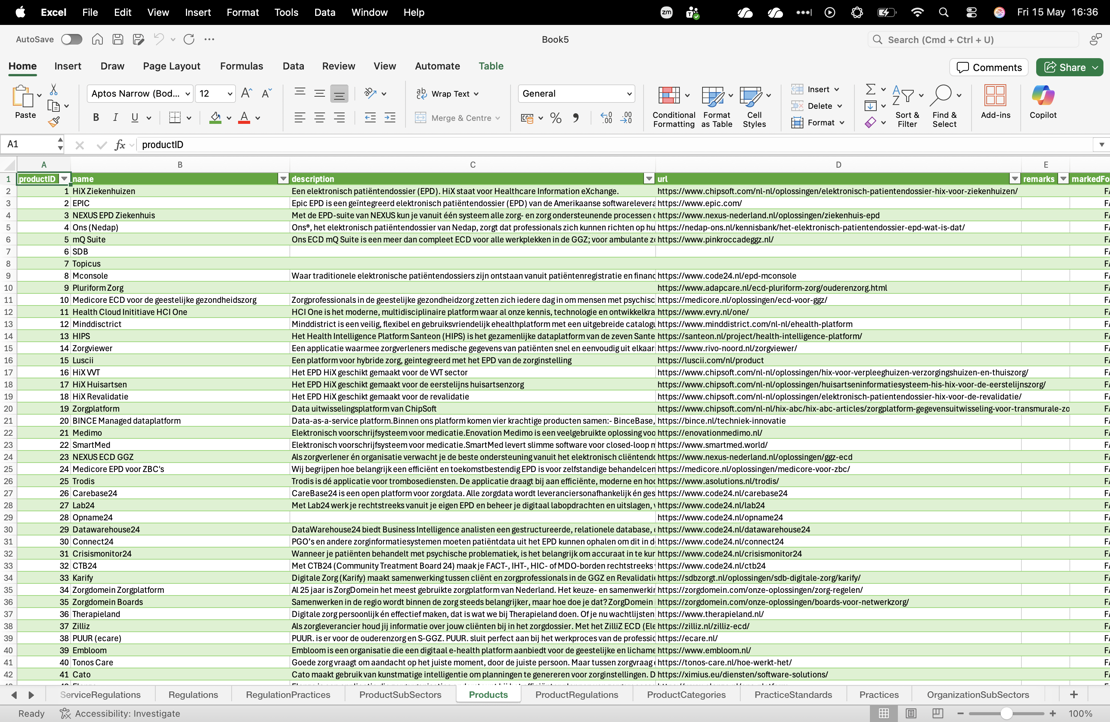Apply percent style to cells

pos(556,118)
